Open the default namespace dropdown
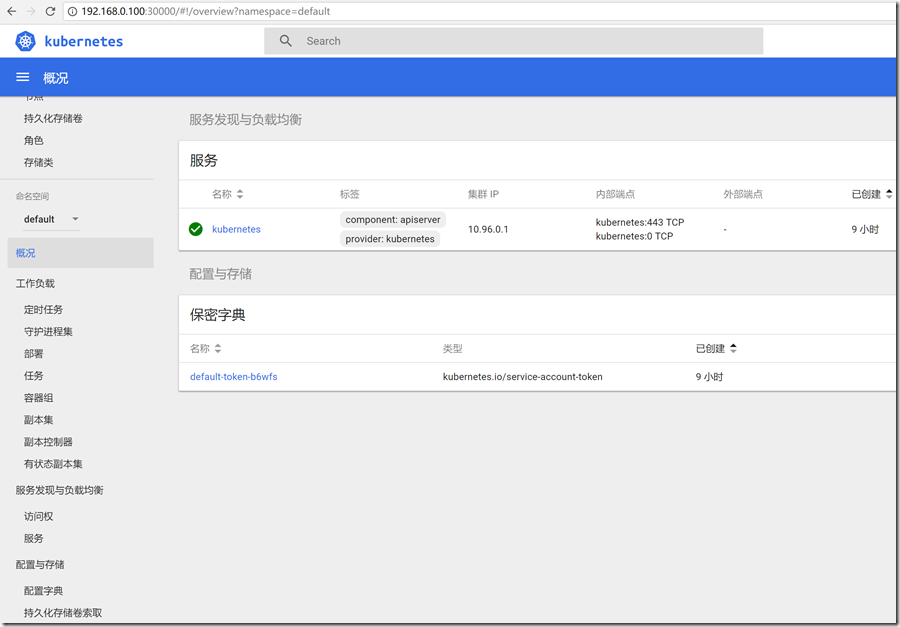Image resolution: width=900 pixels, height=627 pixels. coord(51,219)
